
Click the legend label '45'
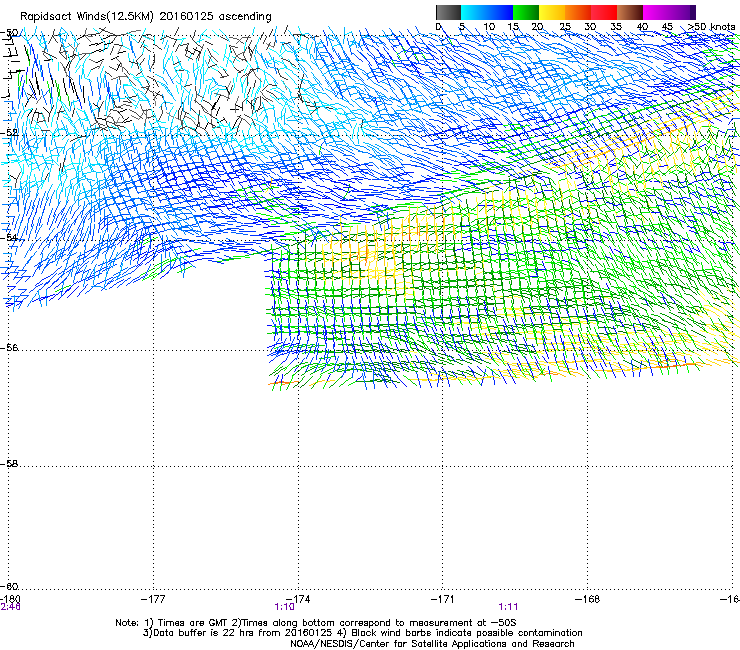[667, 27]
